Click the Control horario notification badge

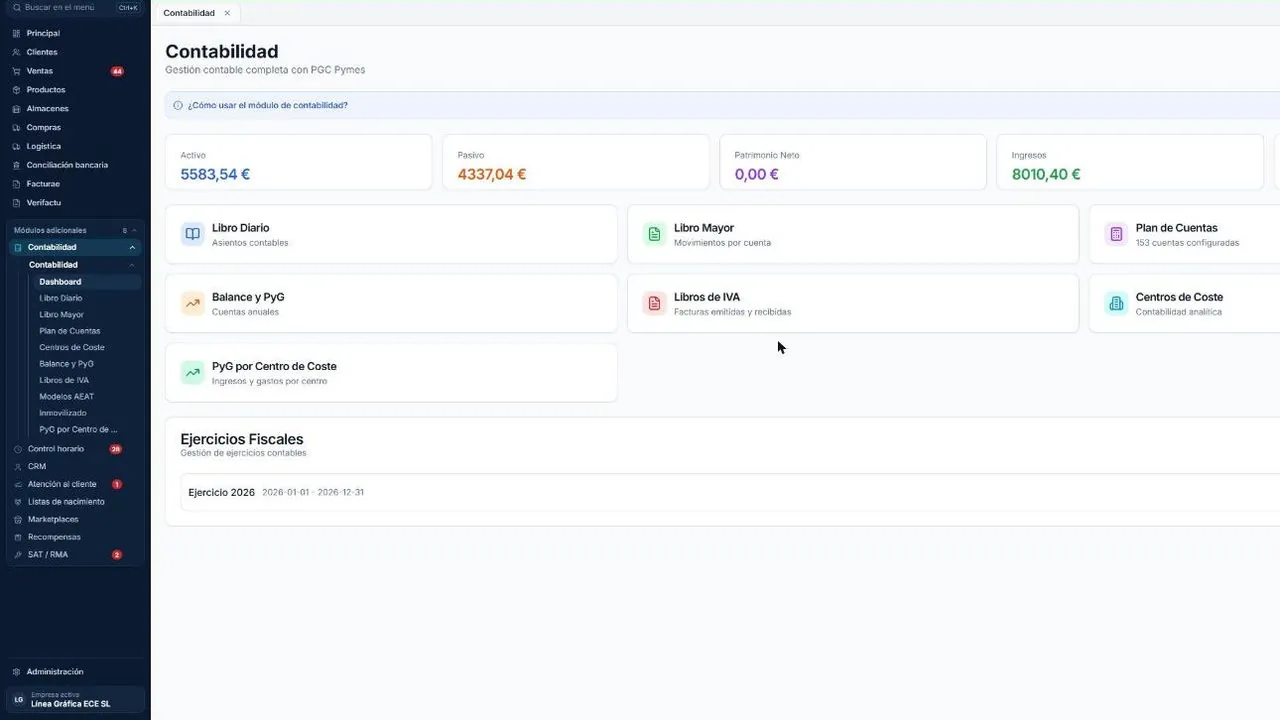116,449
